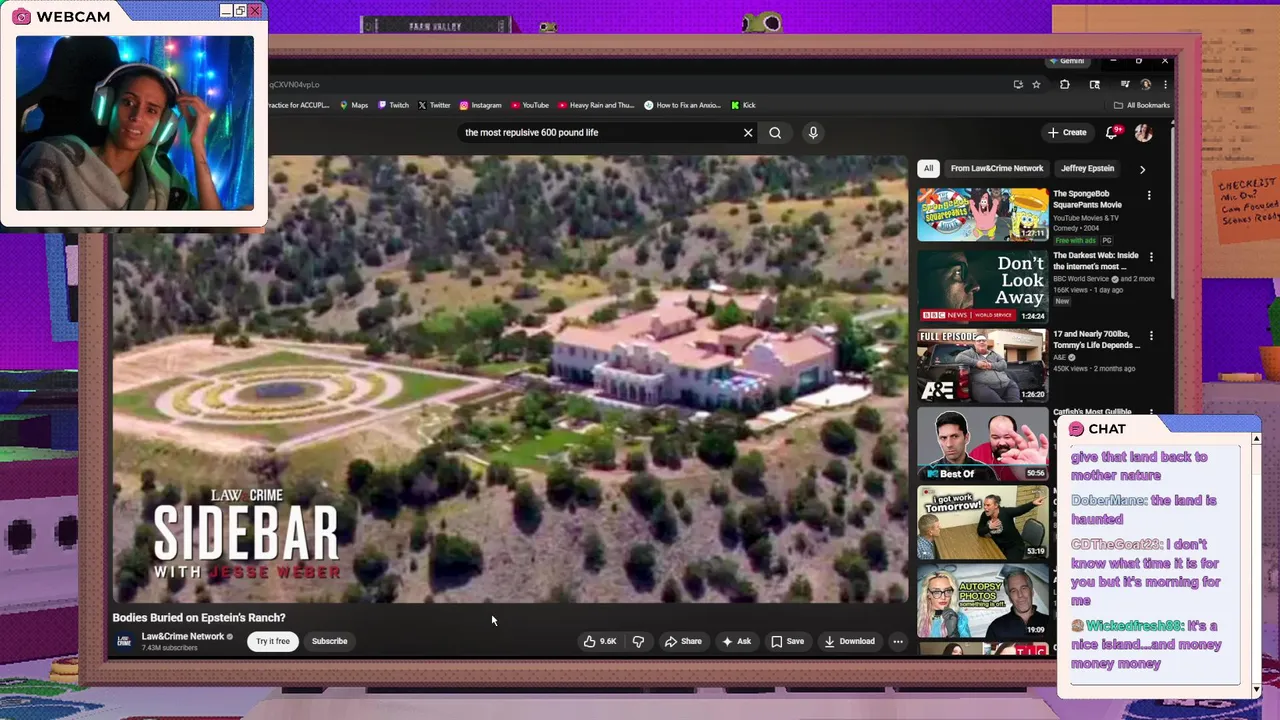Open options for 17 and Nearly 700lbs suggestion
Screen dimensions: 1280x720
[1151, 336]
